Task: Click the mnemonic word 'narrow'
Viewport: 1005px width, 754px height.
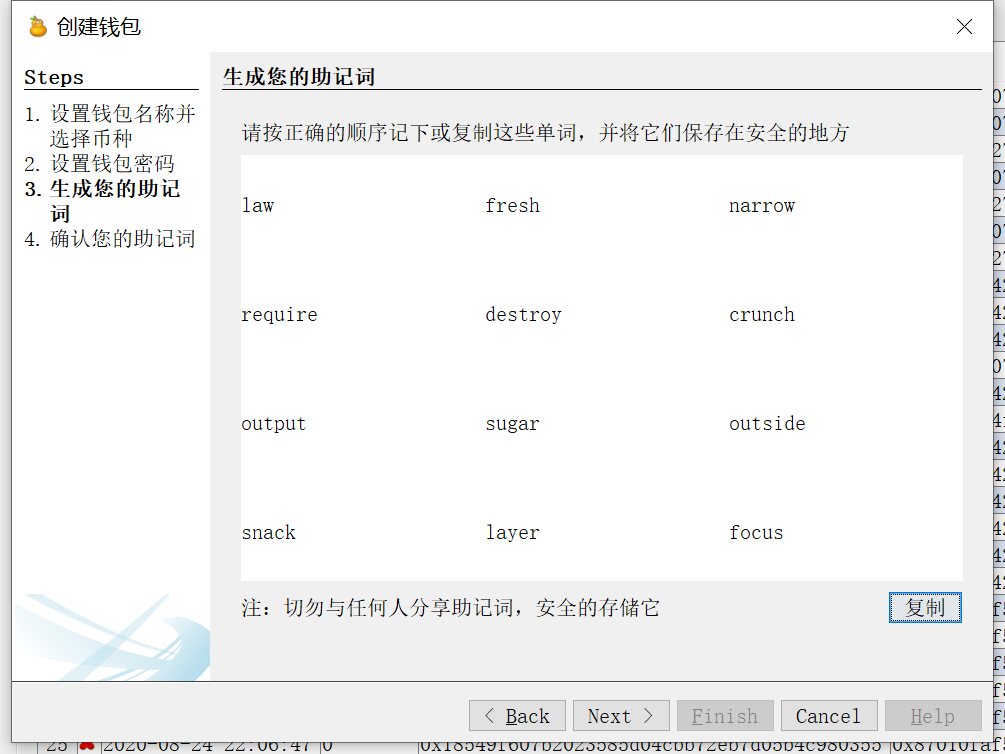Action: point(761,206)
